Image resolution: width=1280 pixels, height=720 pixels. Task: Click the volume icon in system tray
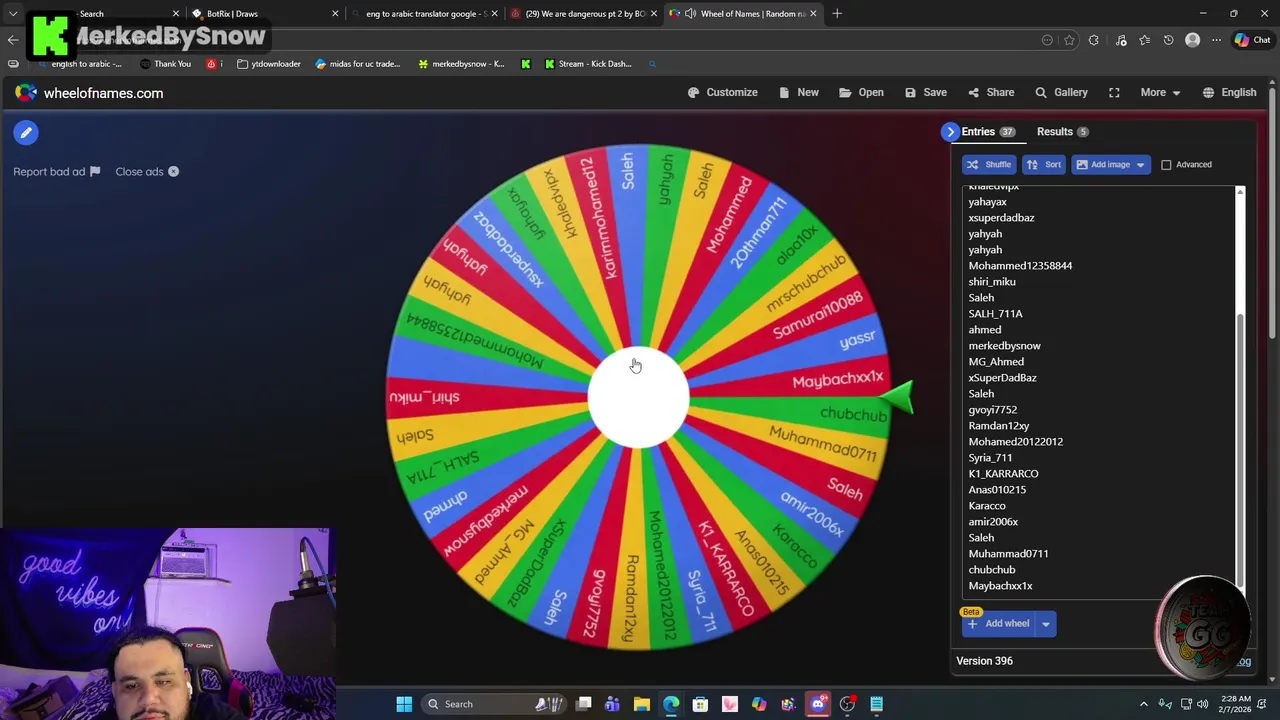click(1202, 704)
